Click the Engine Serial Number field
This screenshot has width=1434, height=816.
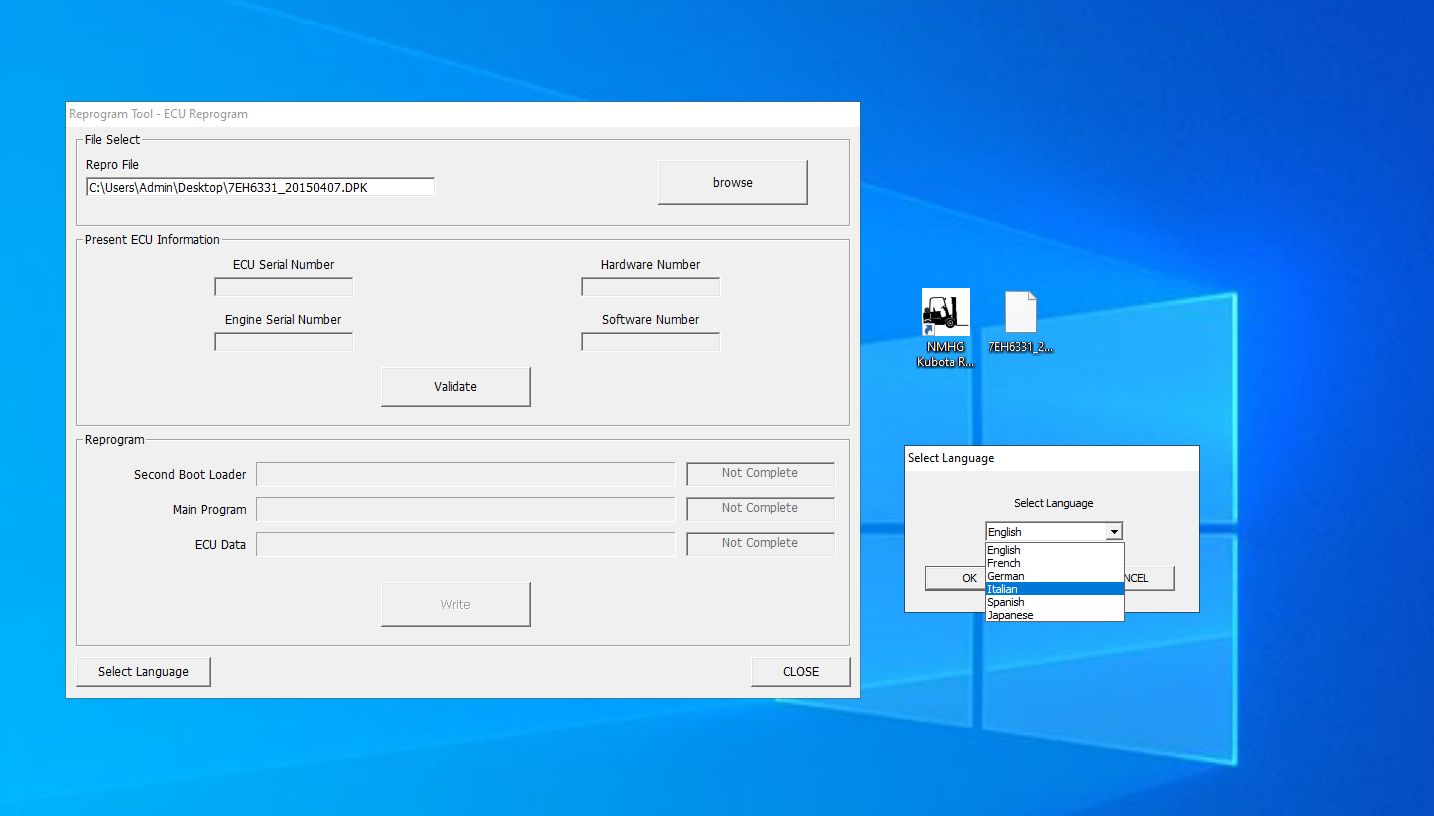284,342
